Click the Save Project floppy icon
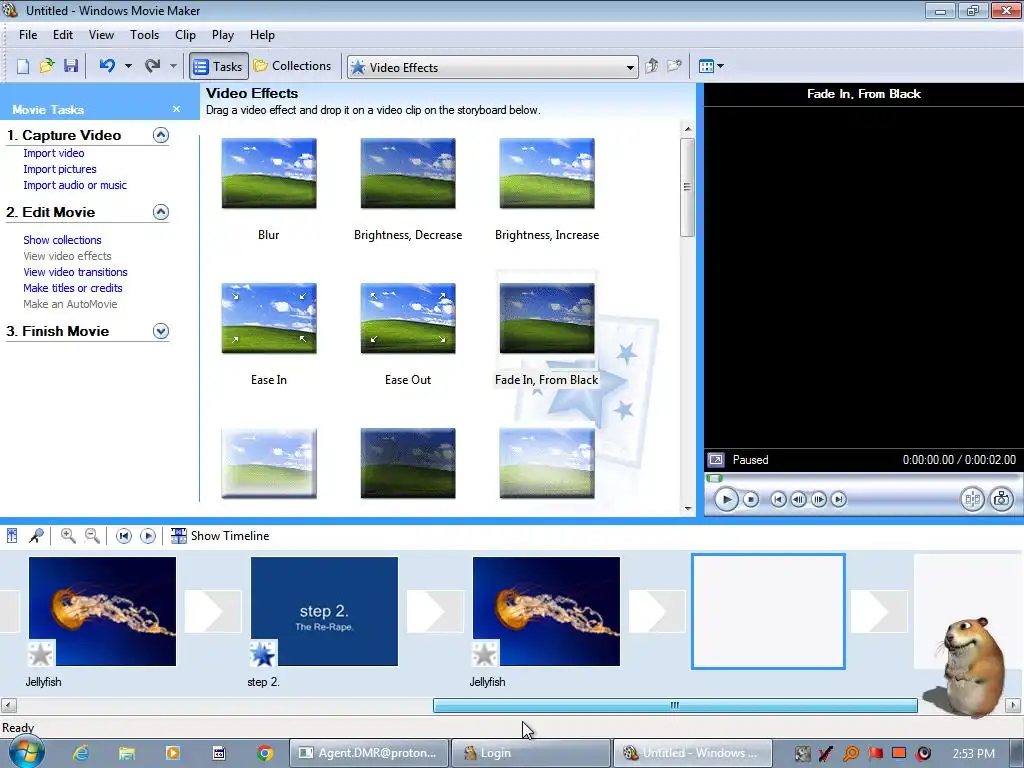The image size is (1024, 768). click(71, 66)
